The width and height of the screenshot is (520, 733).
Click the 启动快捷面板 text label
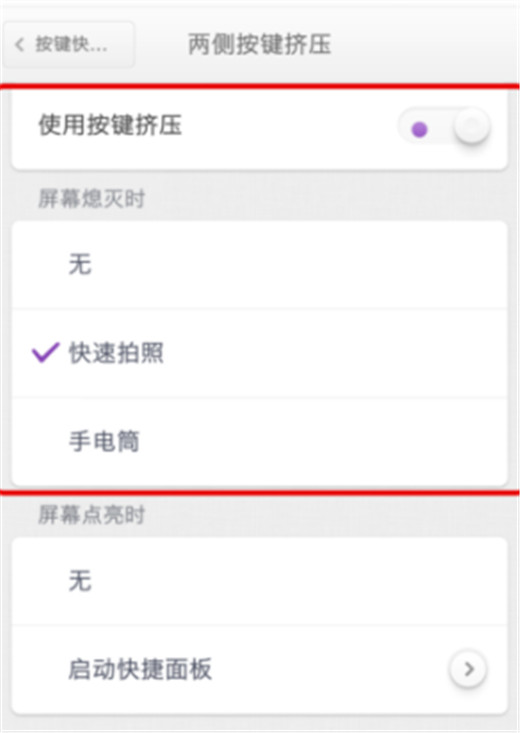tap(140, 669)
